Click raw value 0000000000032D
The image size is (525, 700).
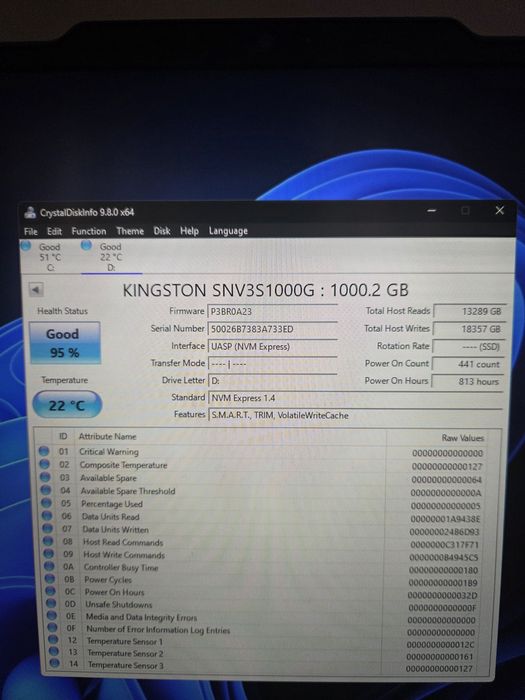442,596
